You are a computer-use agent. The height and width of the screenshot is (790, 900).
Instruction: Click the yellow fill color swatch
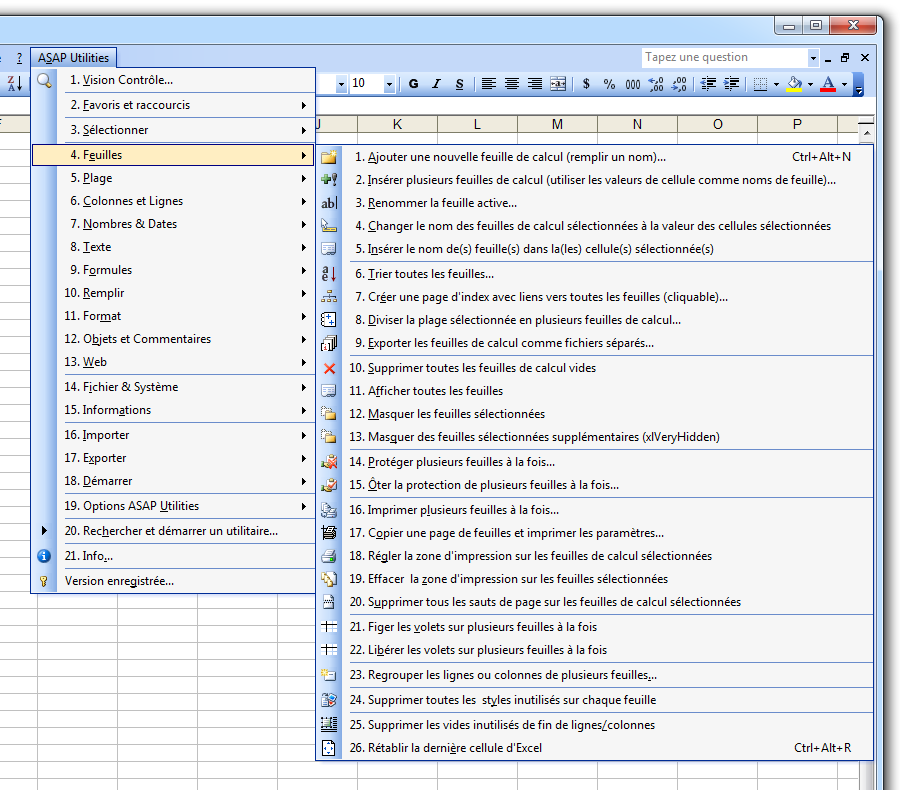[x=795, y=90]
